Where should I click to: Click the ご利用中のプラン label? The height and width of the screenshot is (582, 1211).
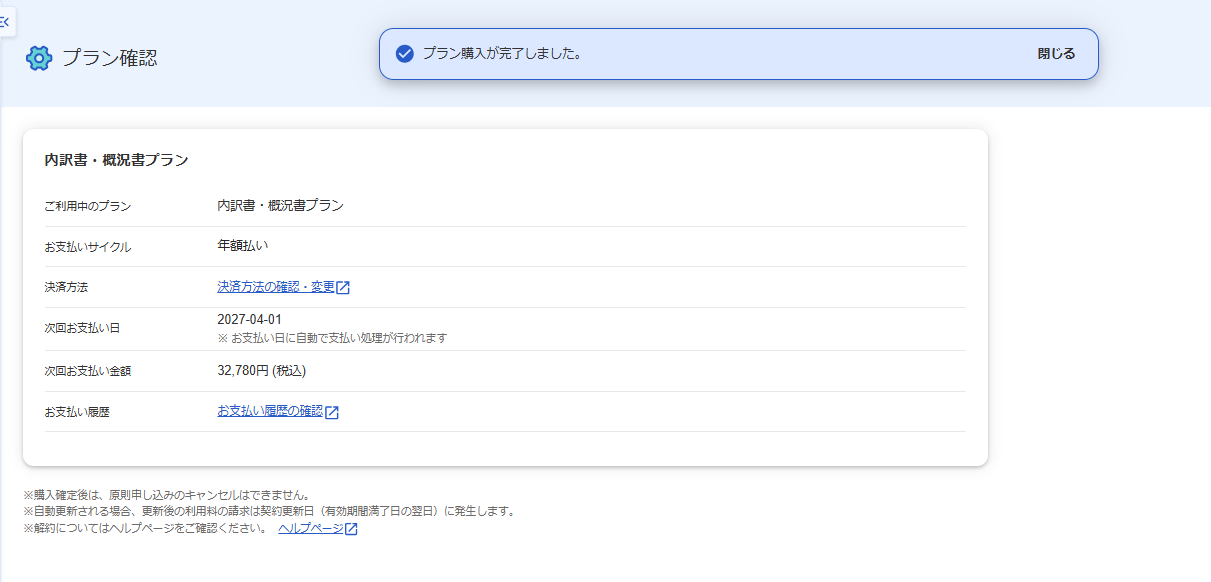[x=88, y=206]
